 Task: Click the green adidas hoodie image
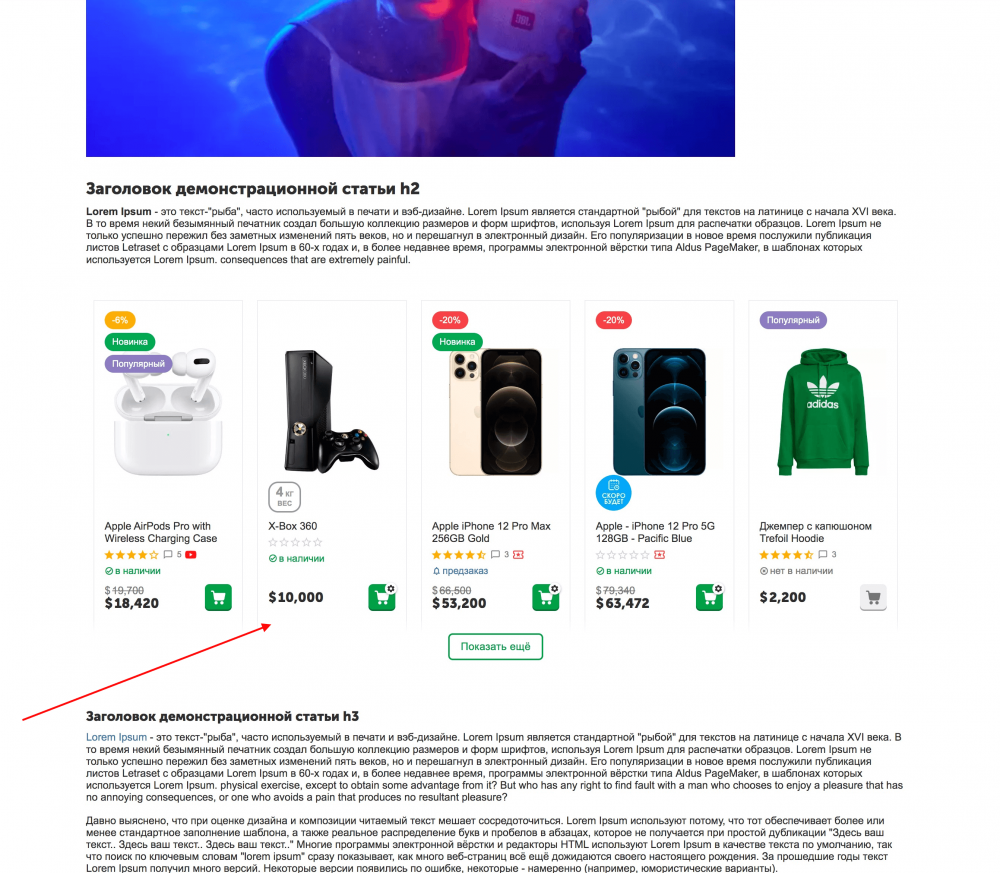tap(823, 412)
